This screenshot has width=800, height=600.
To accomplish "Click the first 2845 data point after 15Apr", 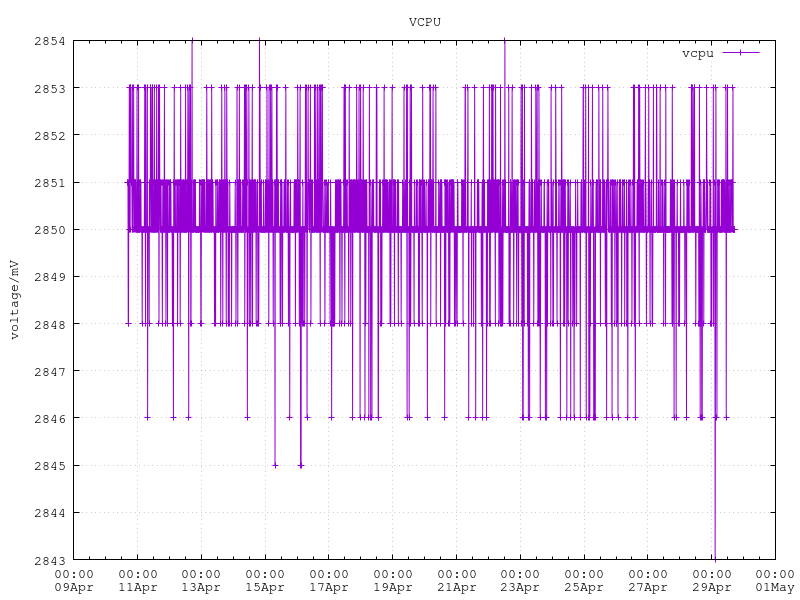I will pos(275,465).
